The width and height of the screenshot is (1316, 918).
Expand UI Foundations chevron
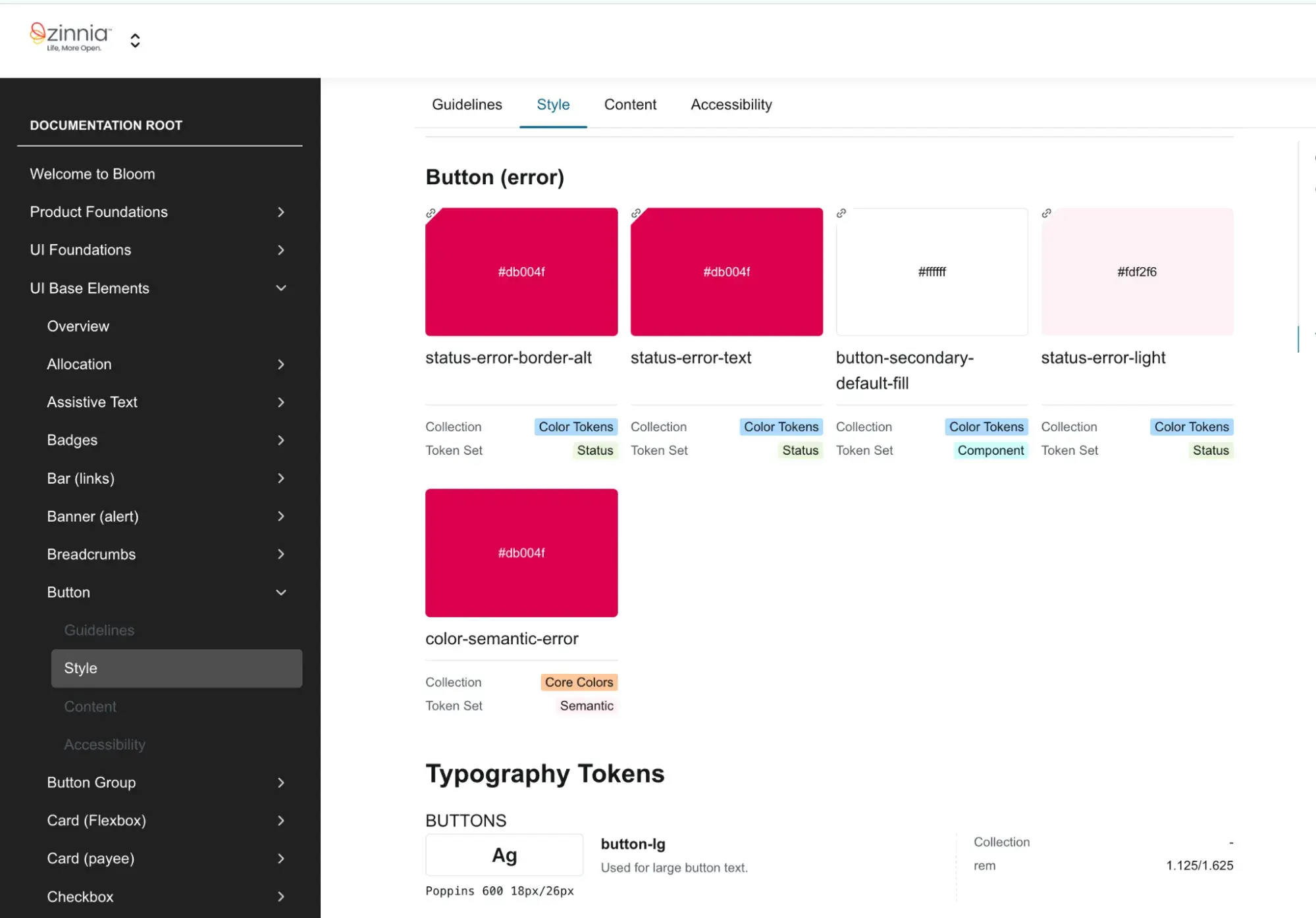[281, 250]
